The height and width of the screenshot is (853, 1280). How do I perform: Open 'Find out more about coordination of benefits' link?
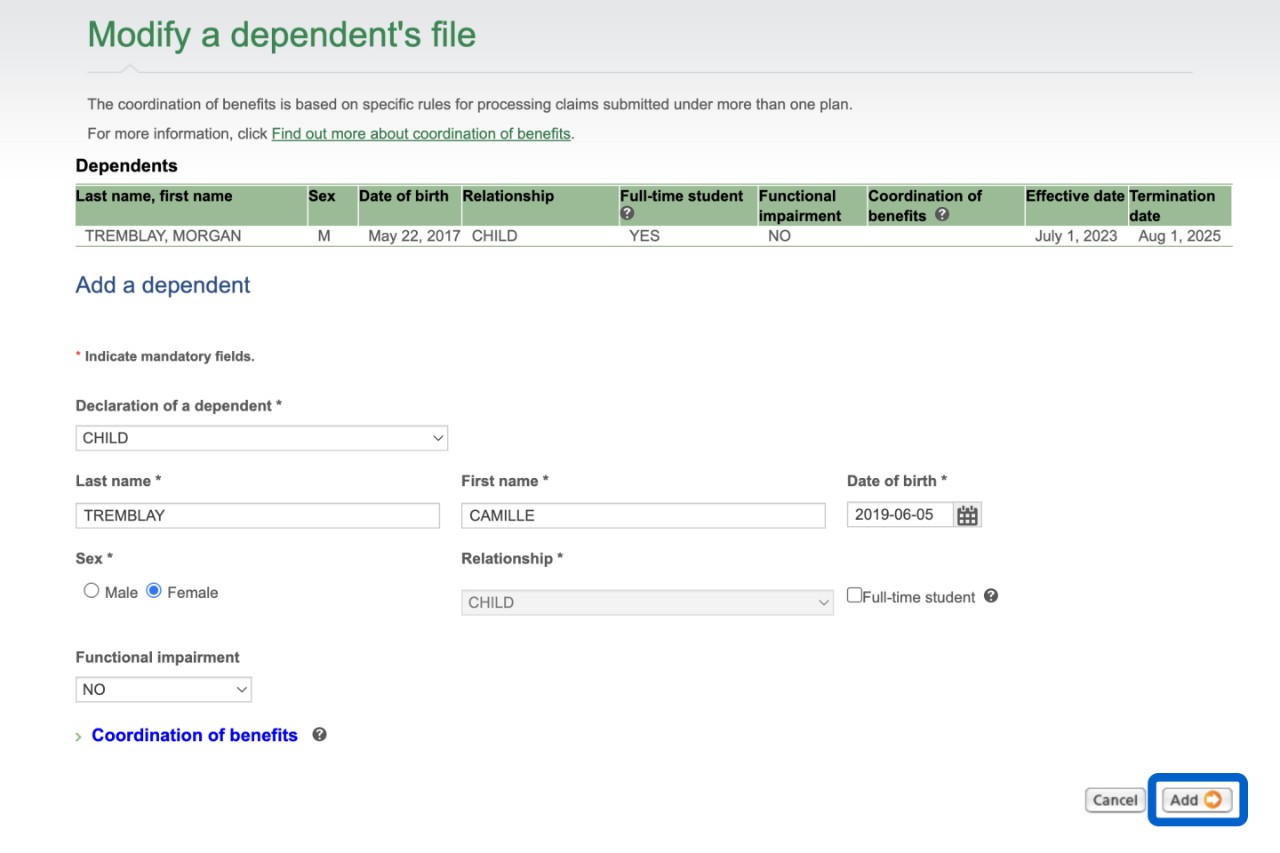click(x=421, y=133)
